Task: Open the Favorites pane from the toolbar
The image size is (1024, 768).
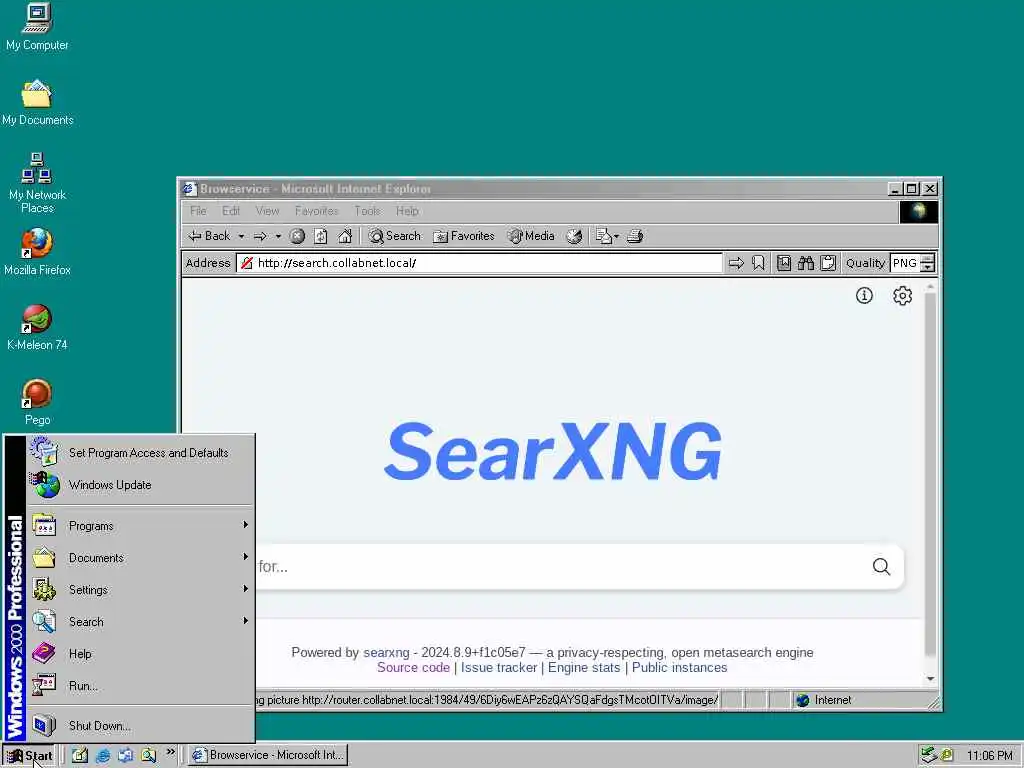Action: coord(464,236)
